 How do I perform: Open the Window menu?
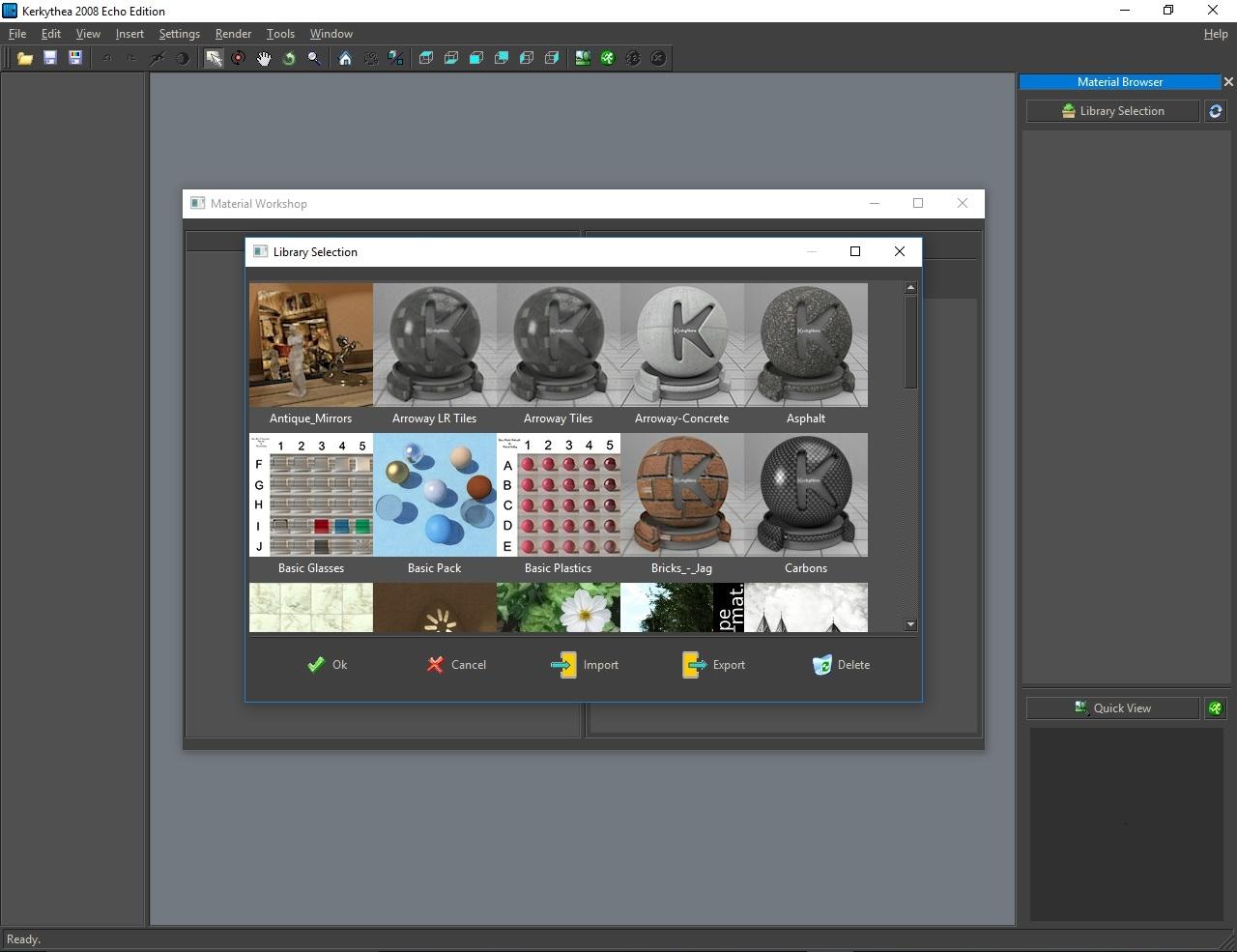pos(331,34)
